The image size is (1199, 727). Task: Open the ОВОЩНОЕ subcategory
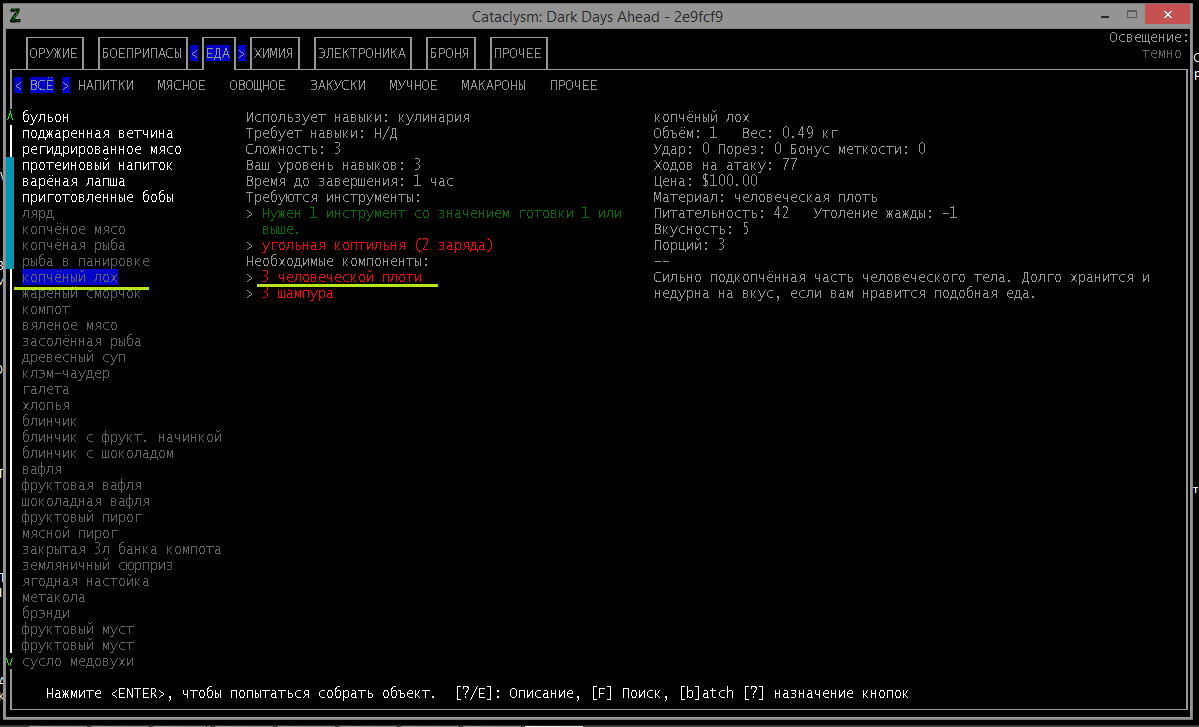click(258, 86)
